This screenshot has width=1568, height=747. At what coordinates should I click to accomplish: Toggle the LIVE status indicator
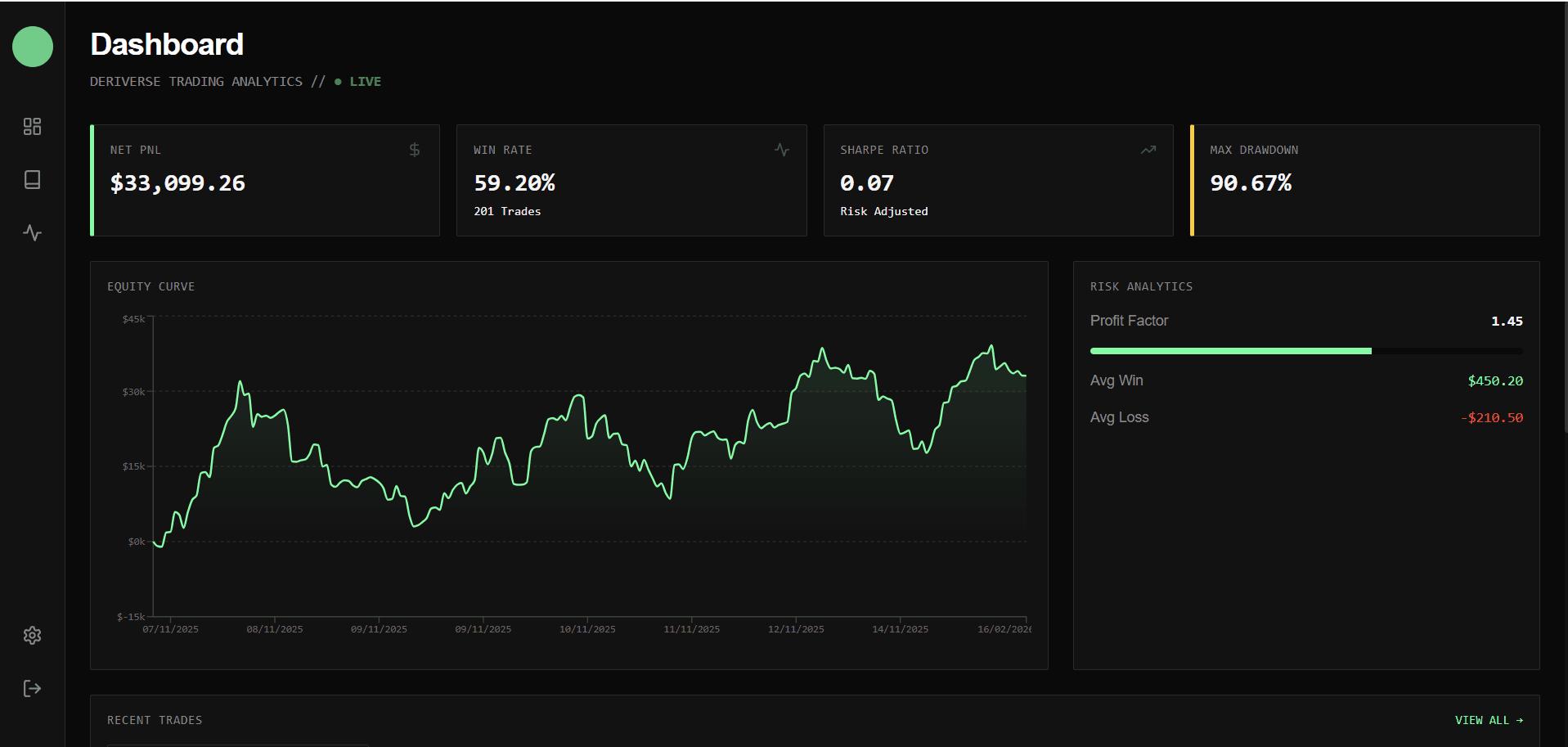click(x=358, y=81)
